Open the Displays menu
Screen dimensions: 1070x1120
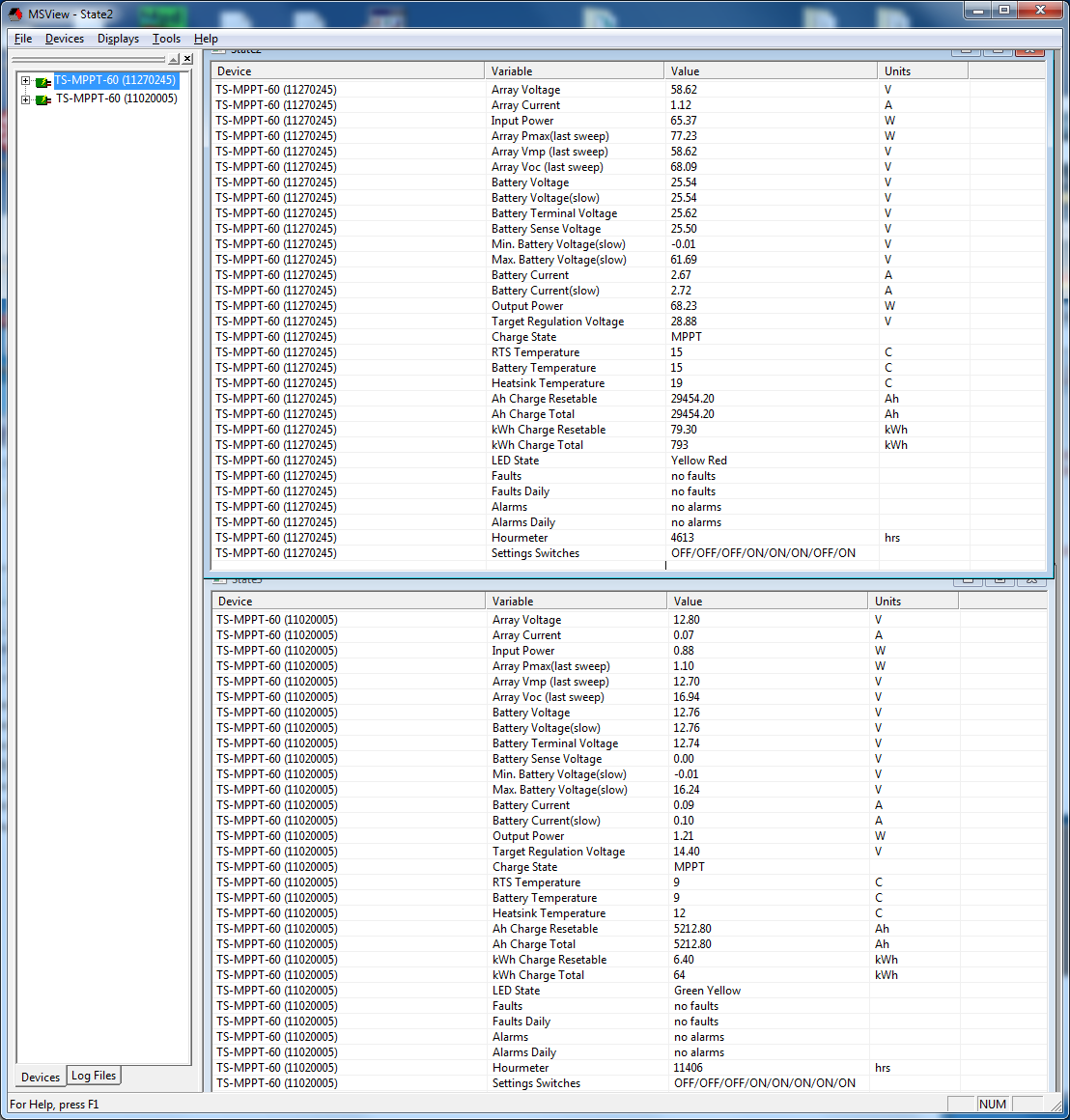[118, 39]
